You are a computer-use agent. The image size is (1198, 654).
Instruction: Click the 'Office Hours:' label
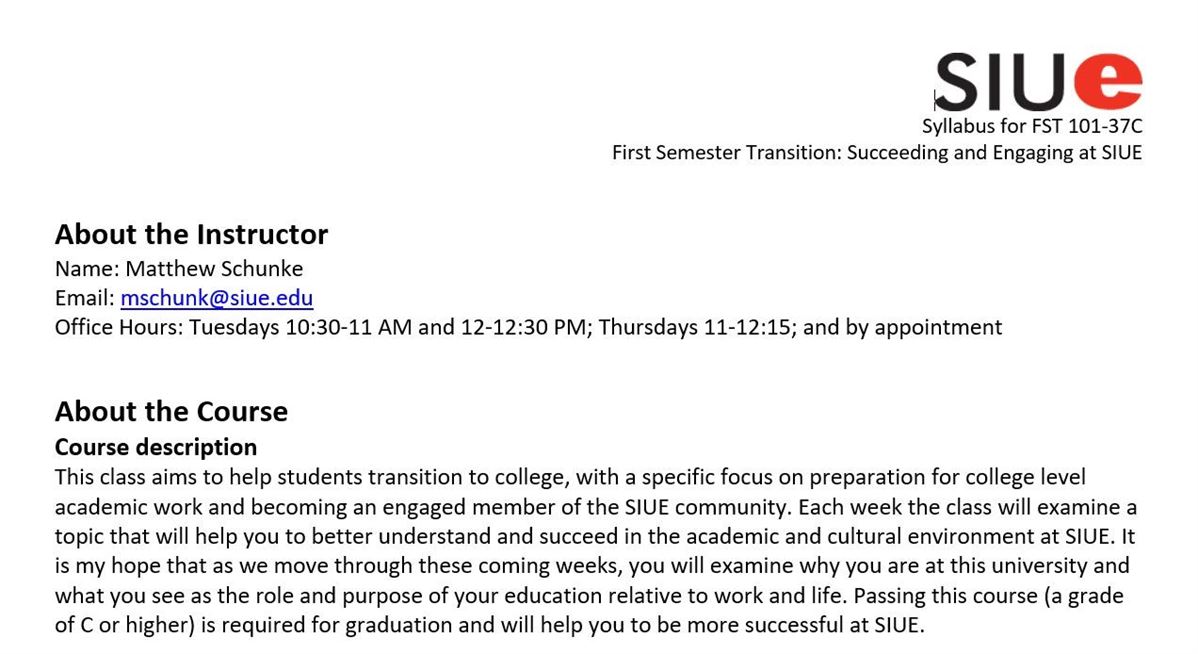pyautogui.click(x=119, y=327)
